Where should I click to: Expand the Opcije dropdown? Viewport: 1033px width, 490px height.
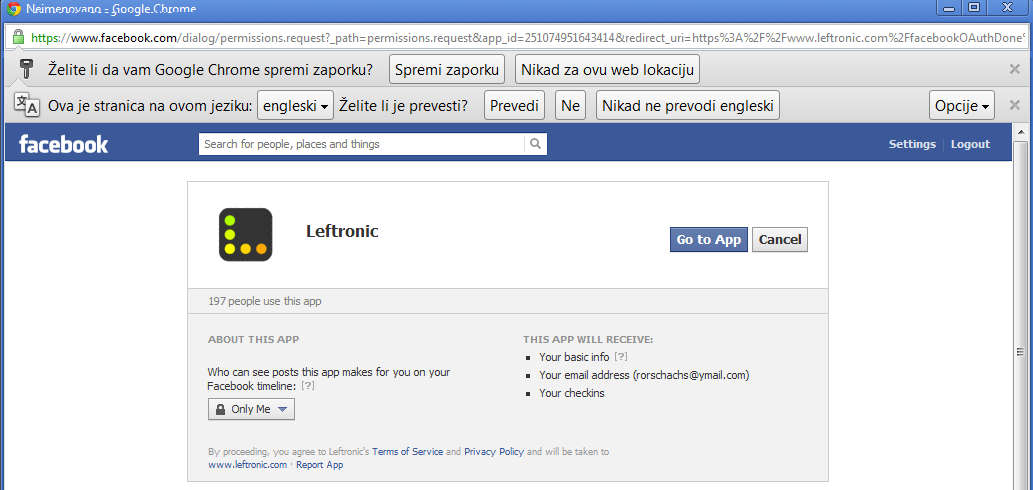(x=962, y=105)
